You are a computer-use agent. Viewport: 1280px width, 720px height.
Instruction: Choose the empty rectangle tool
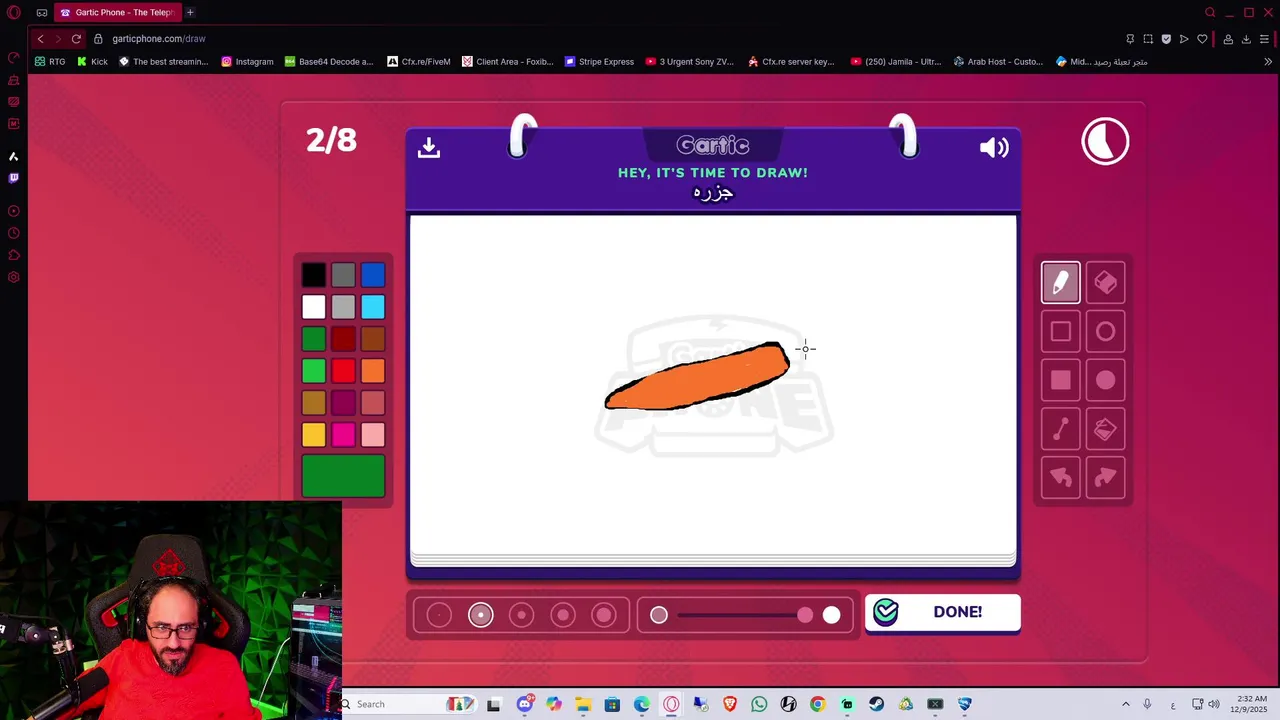point(1061,331)
